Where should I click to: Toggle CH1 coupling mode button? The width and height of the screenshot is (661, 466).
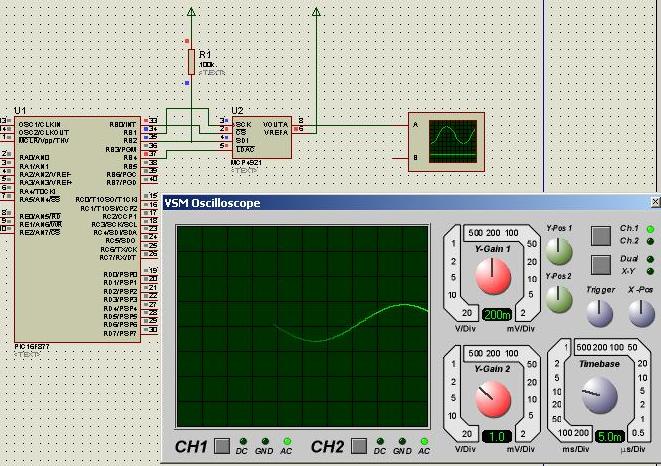[222, 446]
